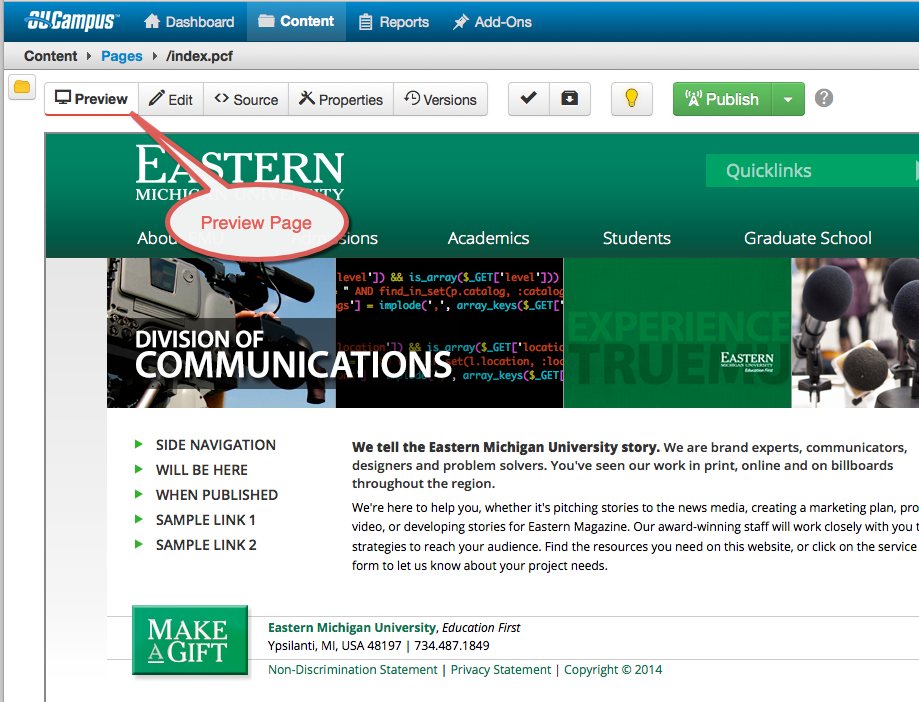
Task: Open the Academics navigation link
Action: coord(488,238)
